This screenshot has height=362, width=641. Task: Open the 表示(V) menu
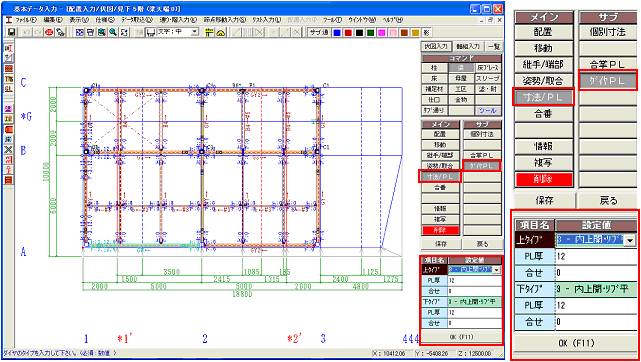coord(79,20)
